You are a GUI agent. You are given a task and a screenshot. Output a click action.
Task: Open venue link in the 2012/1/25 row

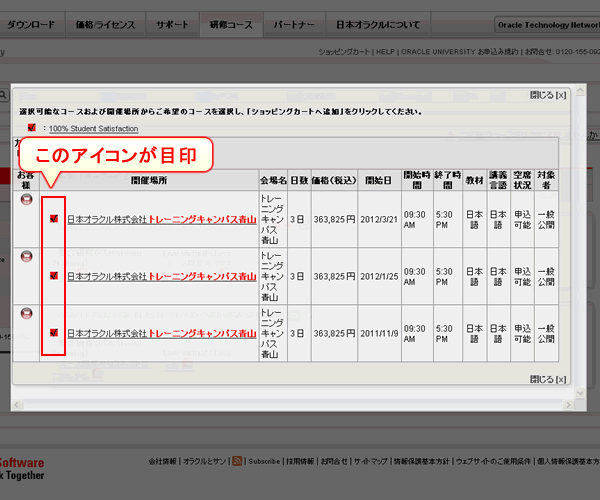pos(162,277)
